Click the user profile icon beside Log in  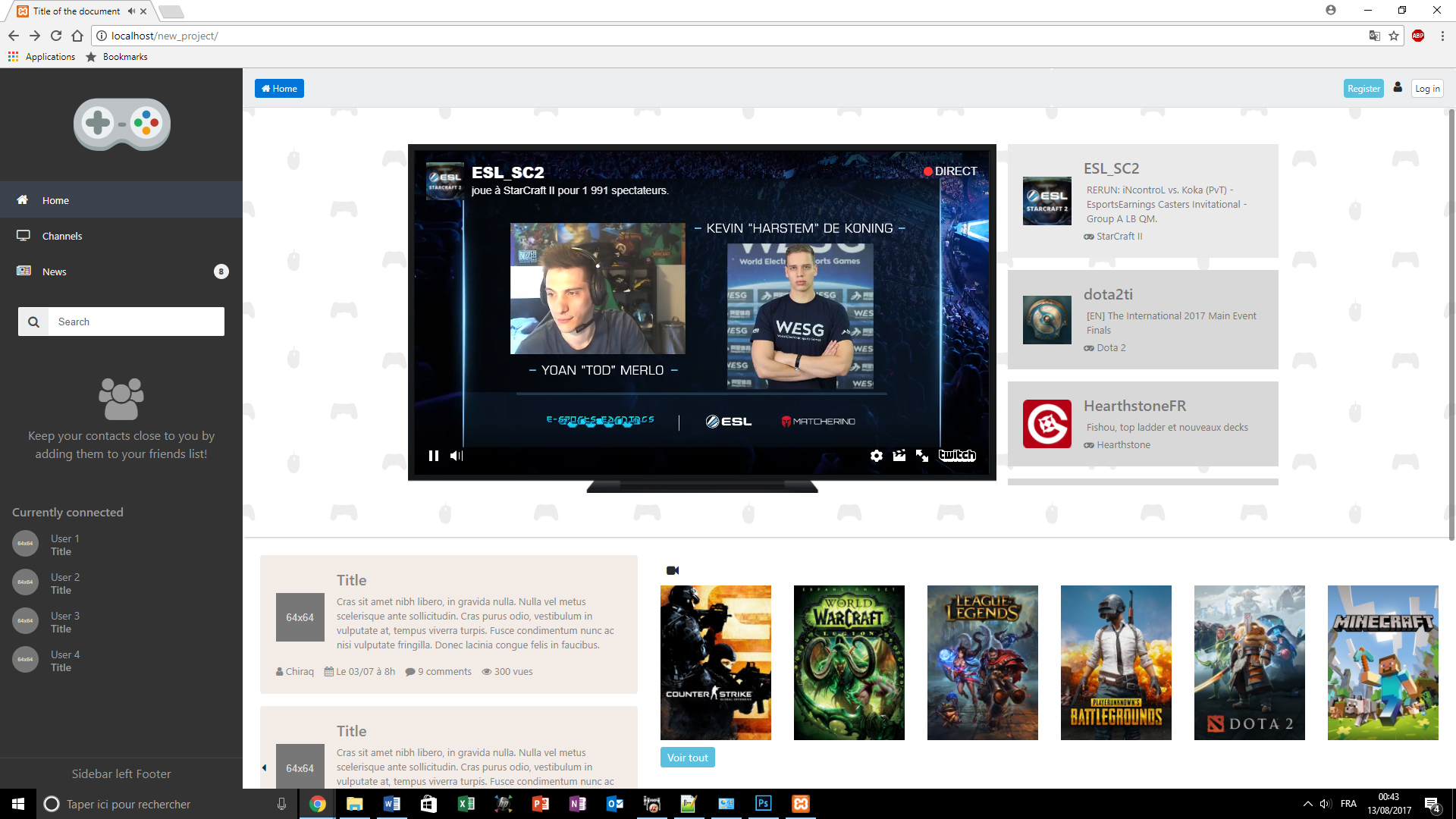point(1398,87)
